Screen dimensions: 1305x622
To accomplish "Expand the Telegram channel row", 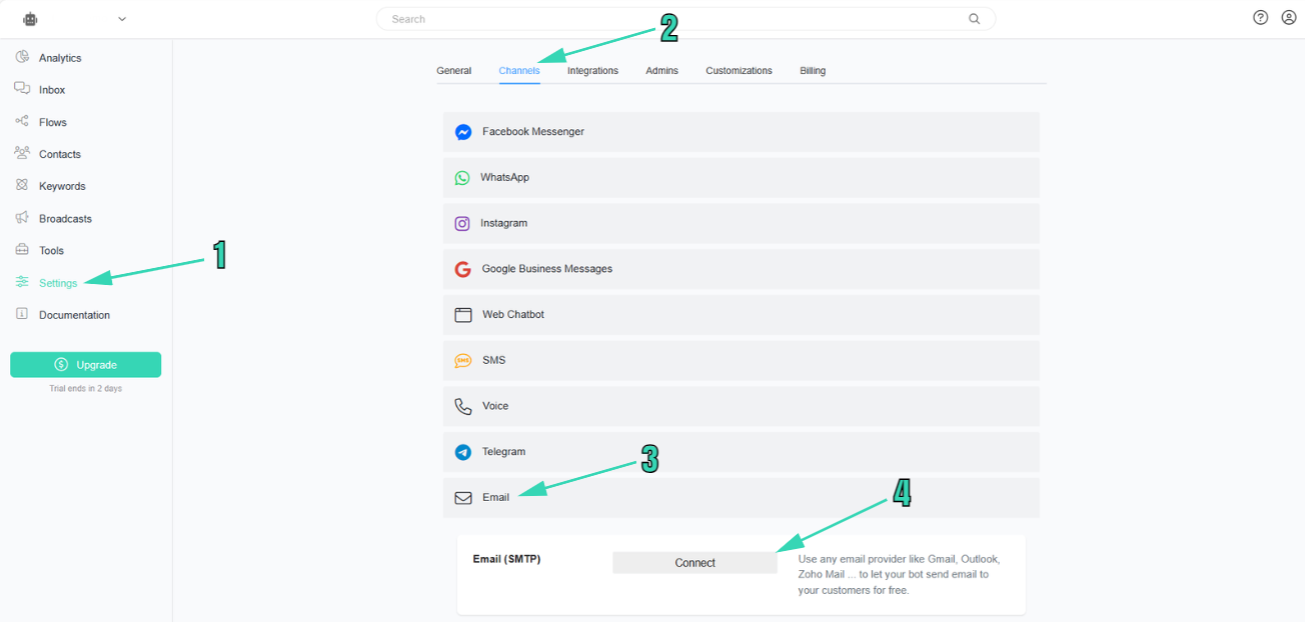I will (741, 452).
